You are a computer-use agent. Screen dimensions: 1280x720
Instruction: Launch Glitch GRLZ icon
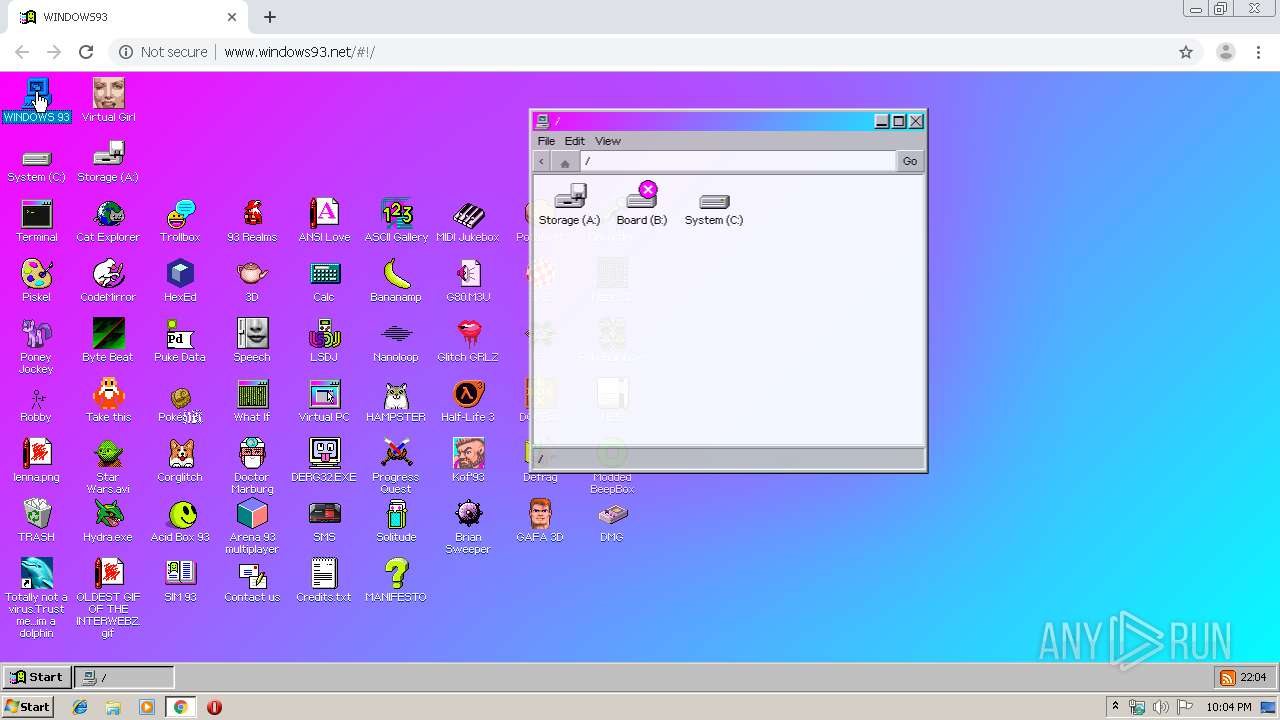tap(468, 341)
